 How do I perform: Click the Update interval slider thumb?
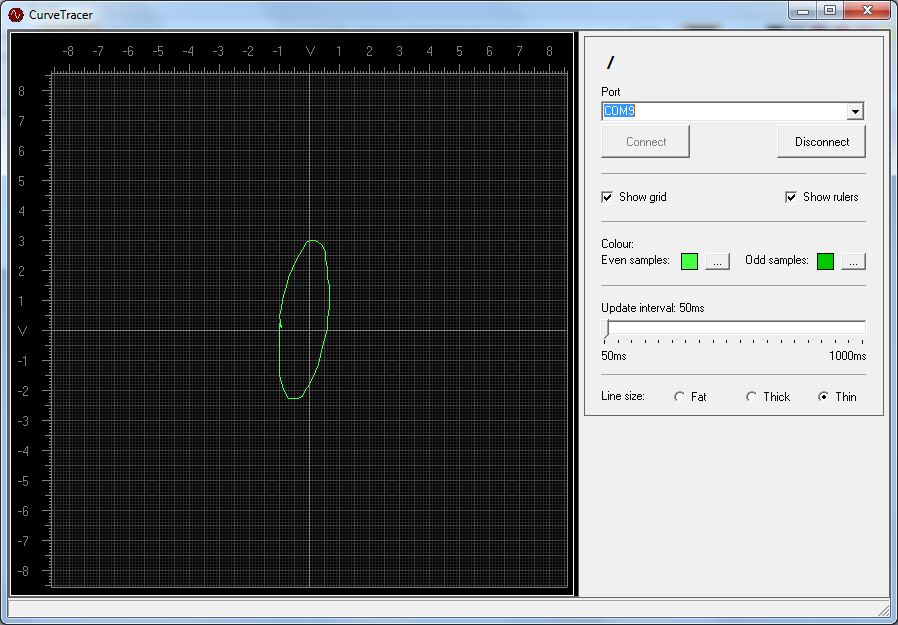tap(606, 329)
